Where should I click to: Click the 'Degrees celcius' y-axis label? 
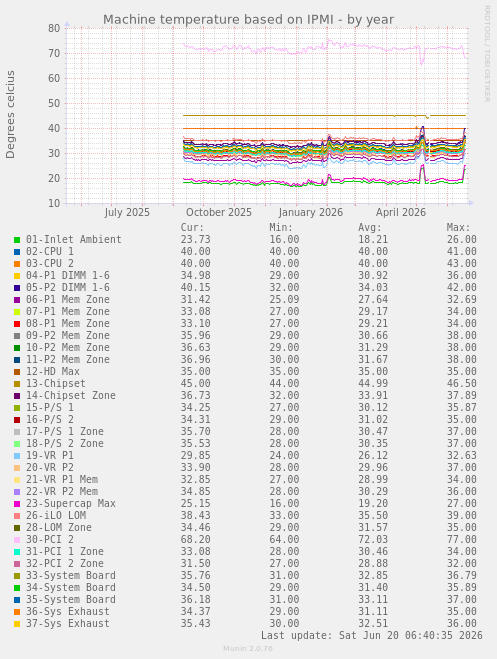[11, 114]
